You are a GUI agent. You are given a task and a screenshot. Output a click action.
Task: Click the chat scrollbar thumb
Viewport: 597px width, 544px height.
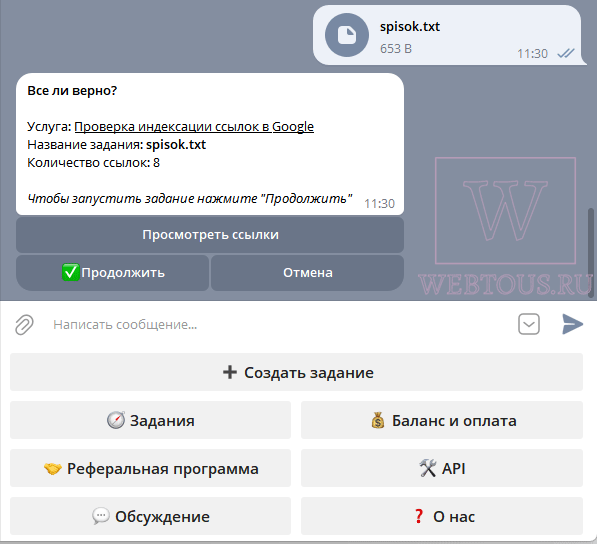tap(591, 253)
